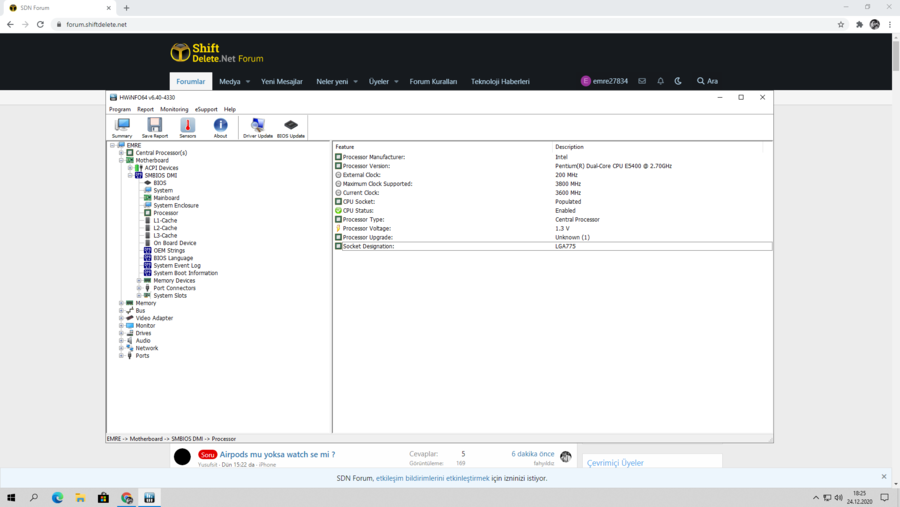The image size is (900, 507).
Task: Expand the Memory Devices tree node
Action: coord(139,281)
